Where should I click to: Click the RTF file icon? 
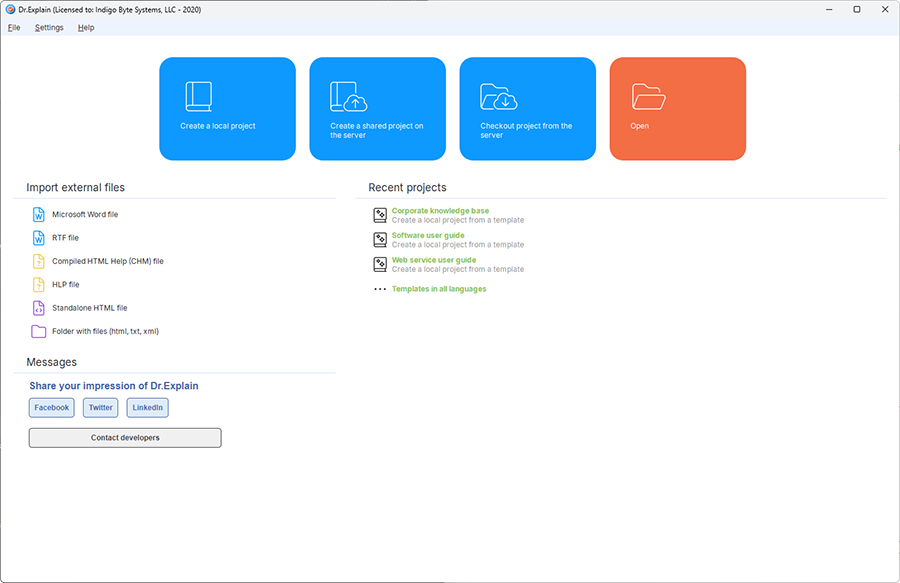pyautogui.click(x=38, y=238)
